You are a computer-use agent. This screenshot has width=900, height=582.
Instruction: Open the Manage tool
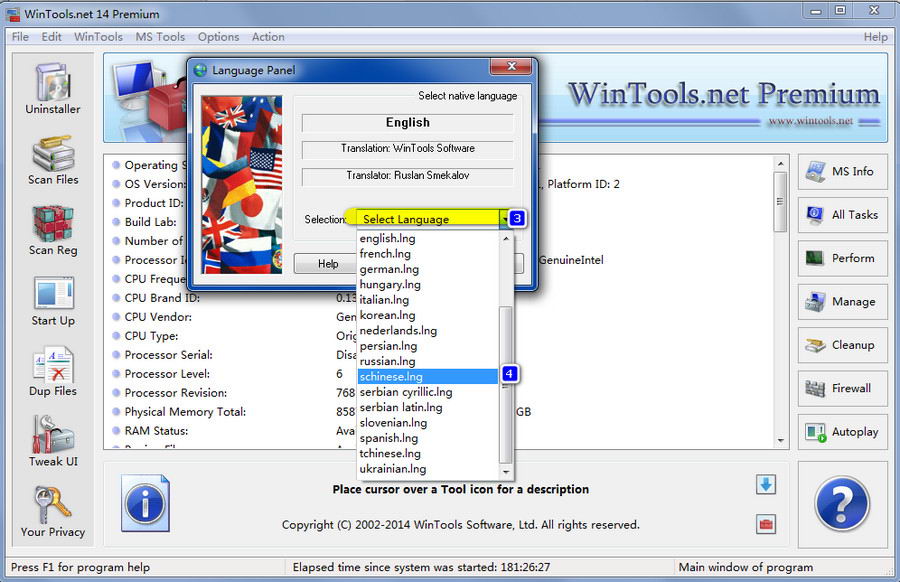(842, 302)
